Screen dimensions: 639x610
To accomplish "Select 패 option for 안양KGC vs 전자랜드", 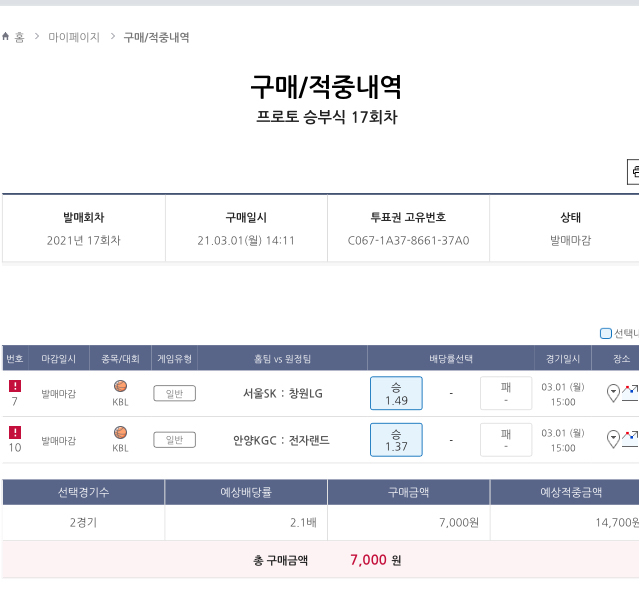I will (505, 440).
